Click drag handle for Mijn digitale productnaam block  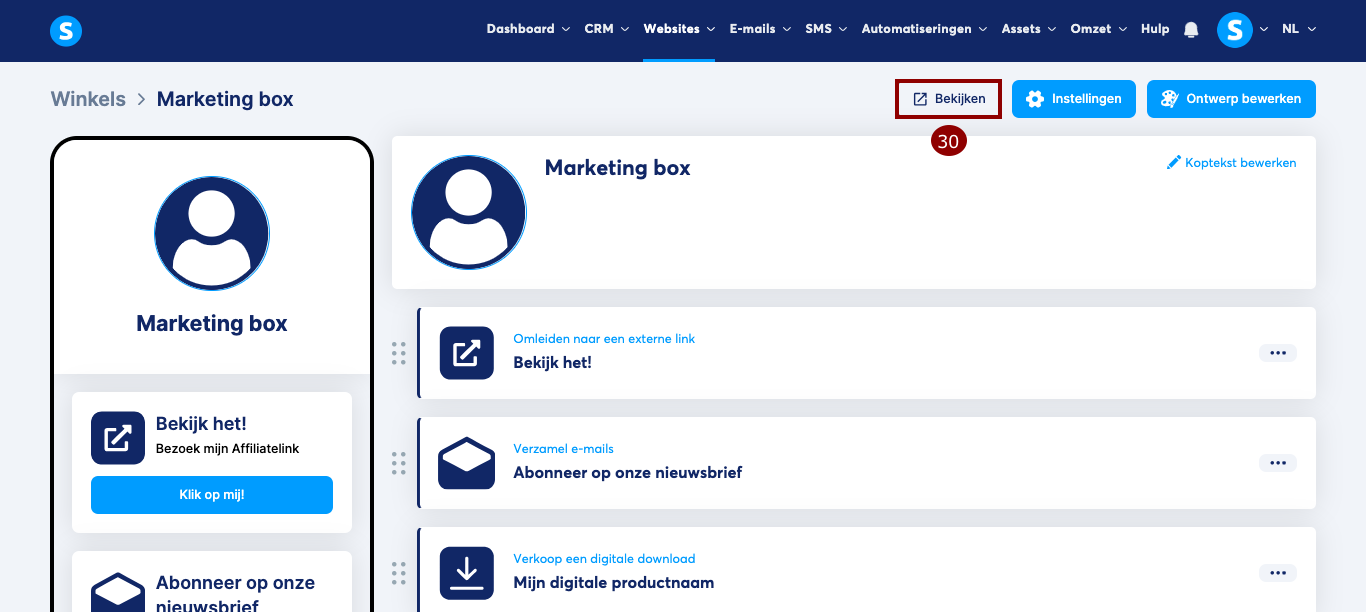(x=399, y=573)
